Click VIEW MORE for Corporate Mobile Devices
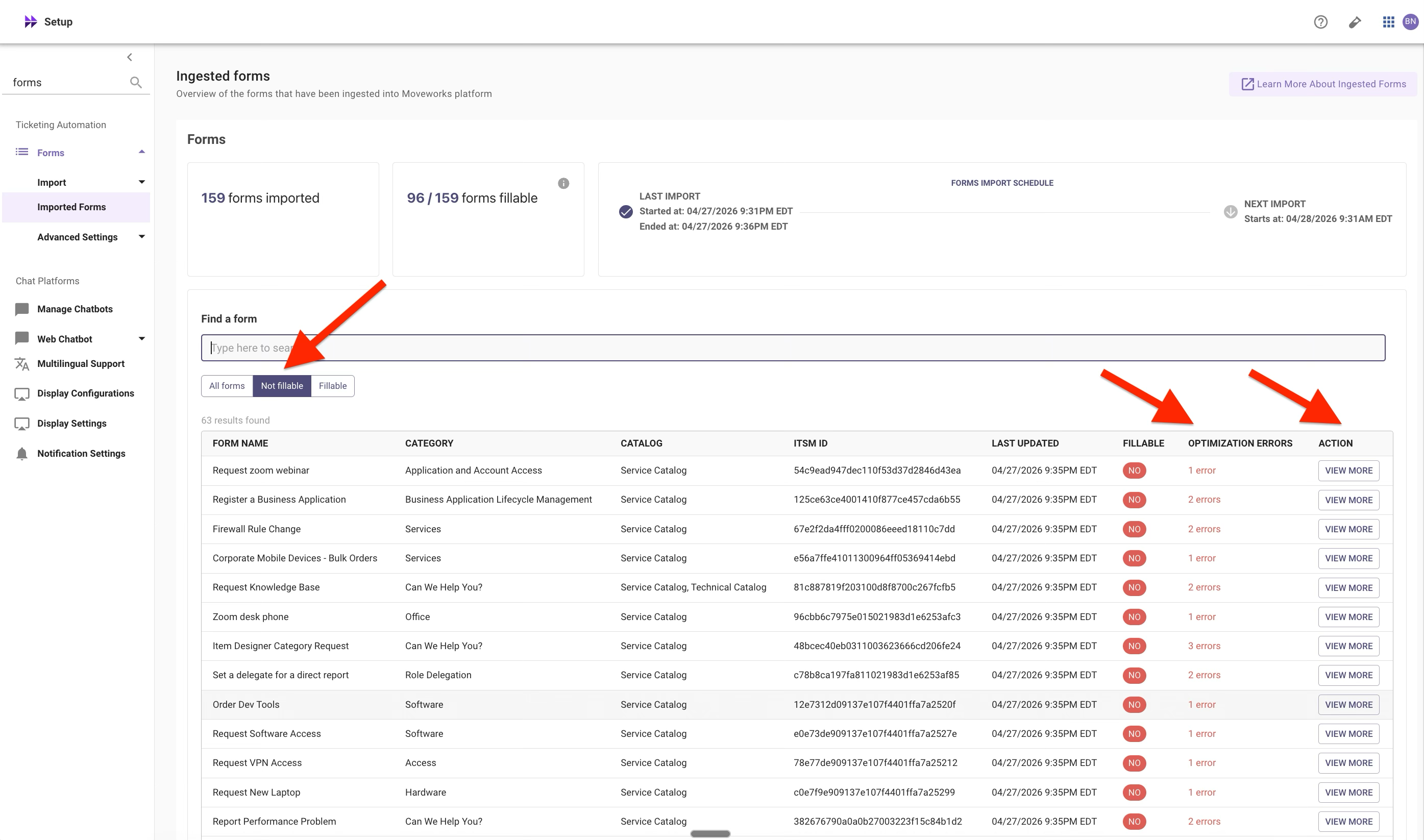 (1349, 559)
